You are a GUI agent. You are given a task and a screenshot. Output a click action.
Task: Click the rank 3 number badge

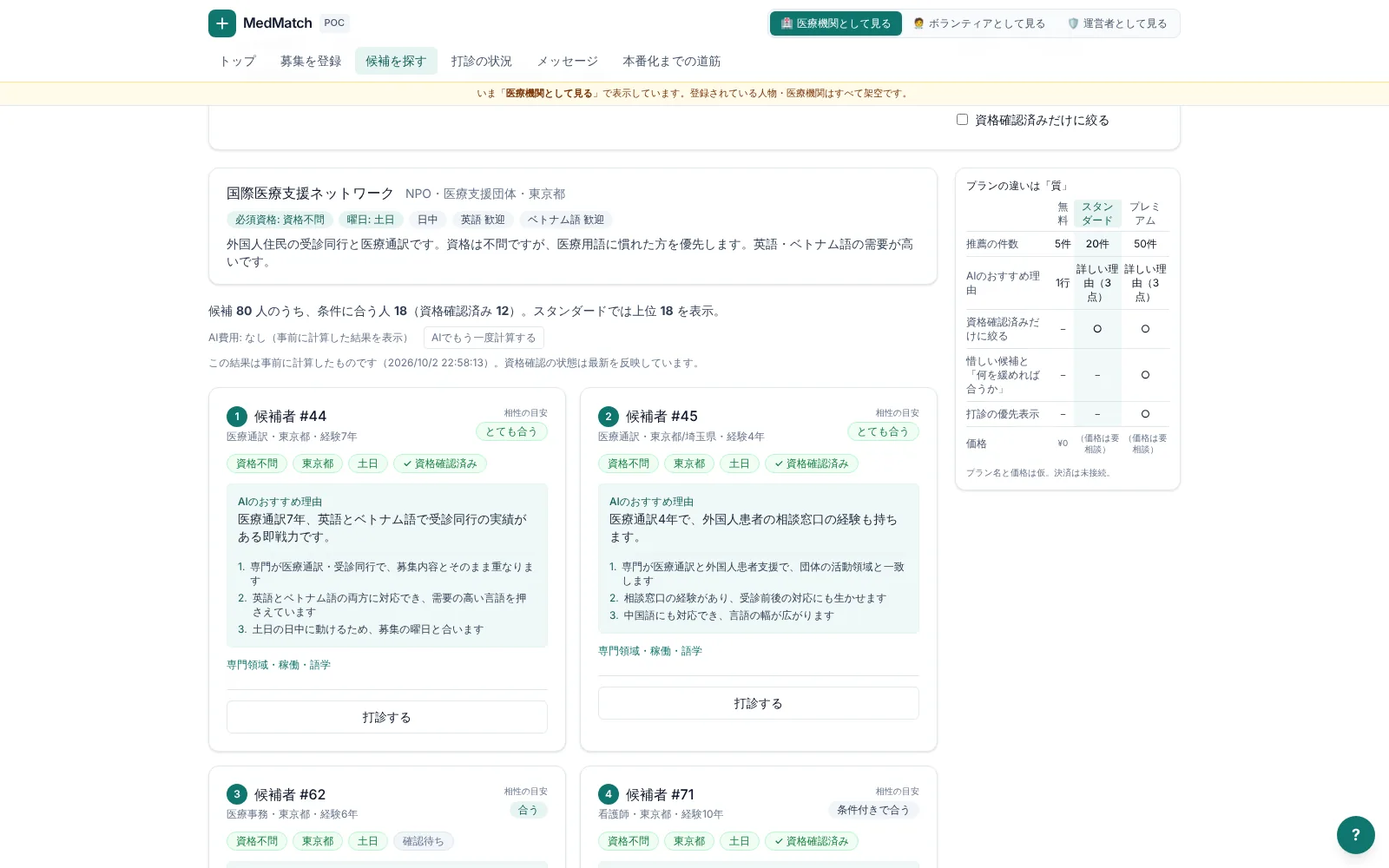237,794
